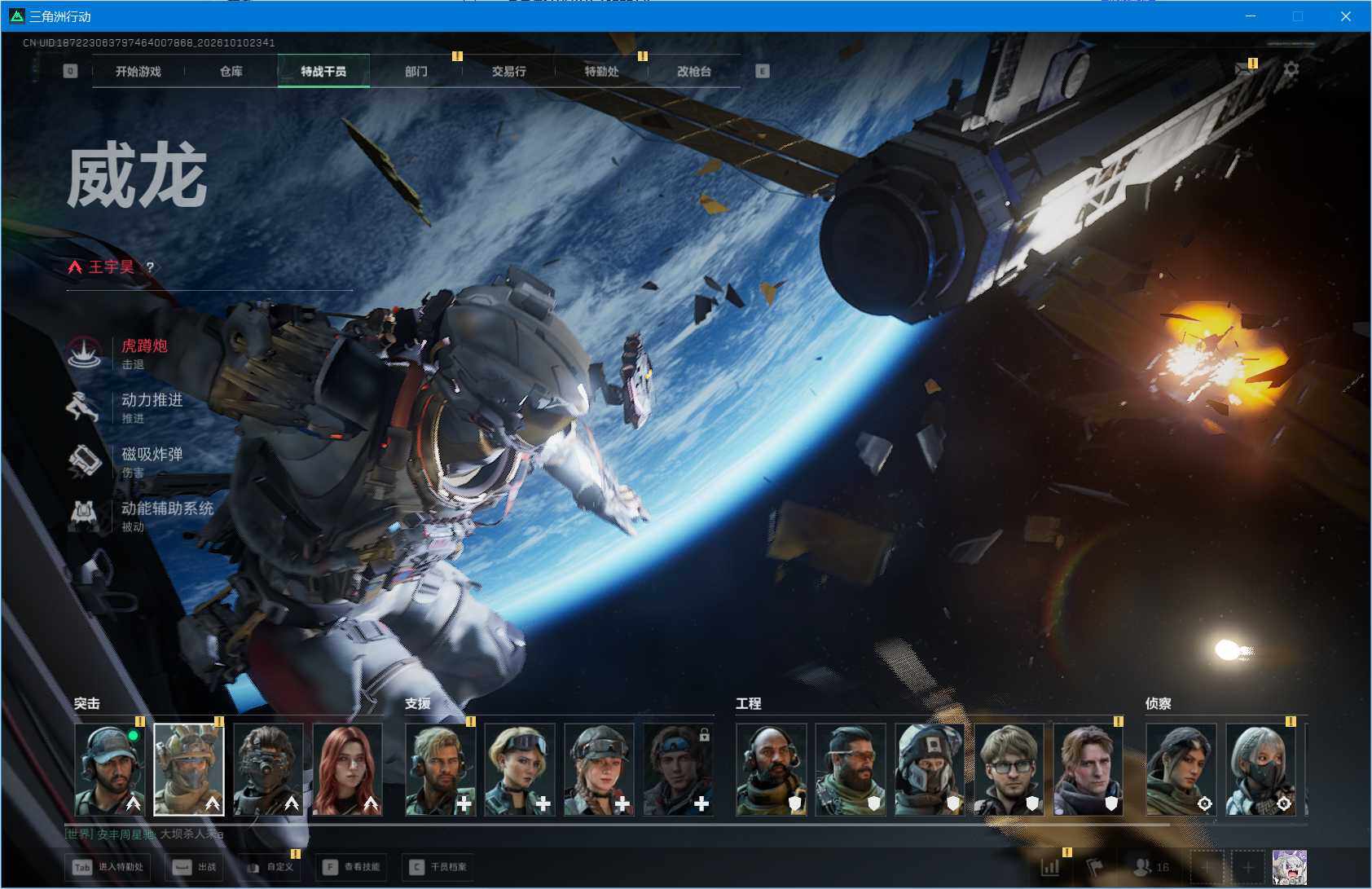Switch to the 交易行 tab

[x=508, y=71]
